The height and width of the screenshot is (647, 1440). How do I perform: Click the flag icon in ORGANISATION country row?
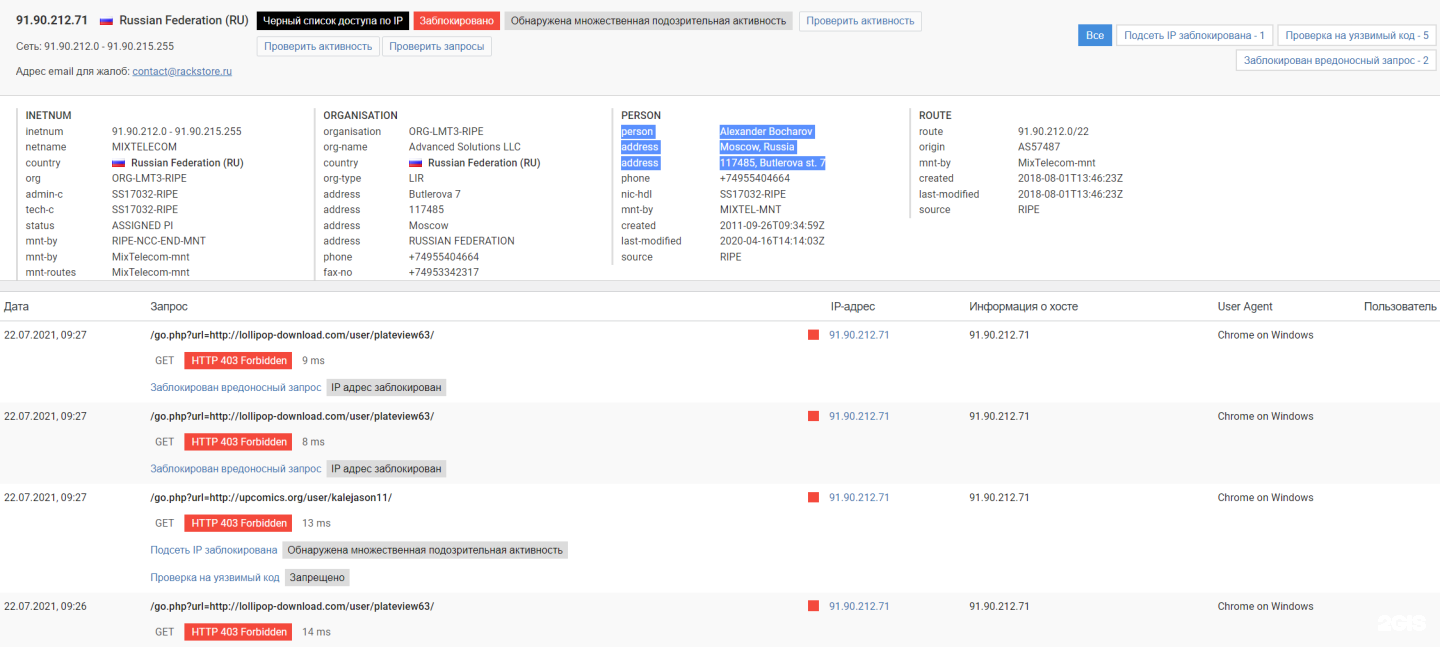click(x=415, y=163)
